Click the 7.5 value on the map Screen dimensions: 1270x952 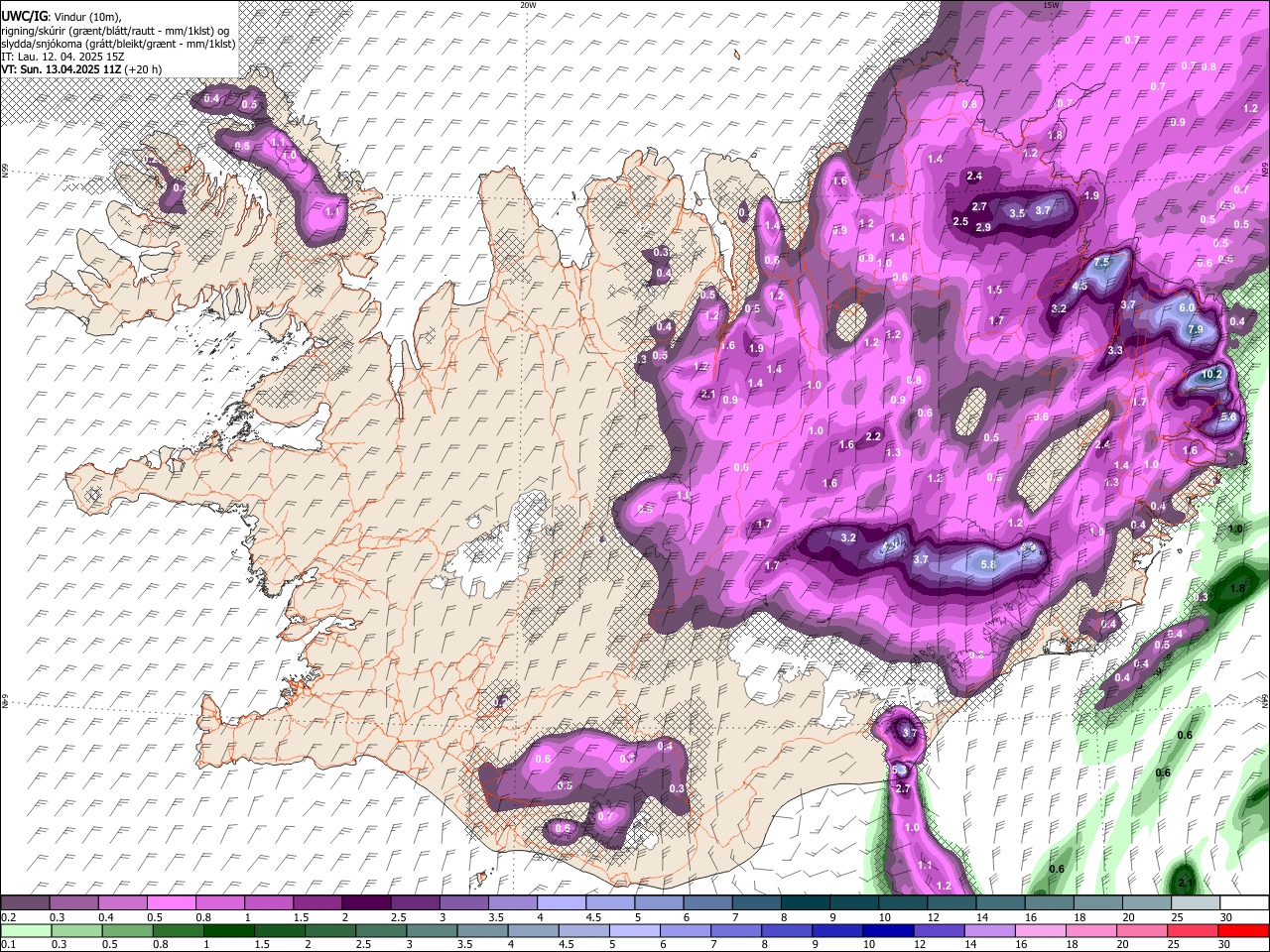(x=1102, y=263)
